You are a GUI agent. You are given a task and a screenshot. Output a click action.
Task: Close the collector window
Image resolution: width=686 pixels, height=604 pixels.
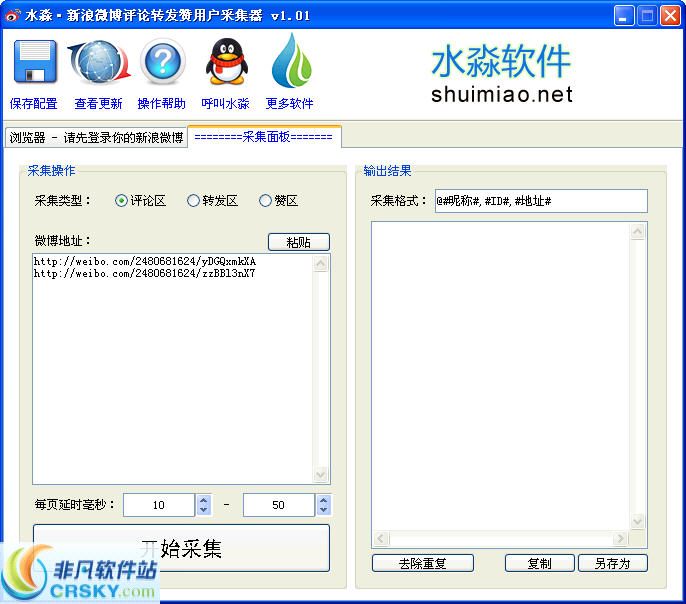click(670, 16)
